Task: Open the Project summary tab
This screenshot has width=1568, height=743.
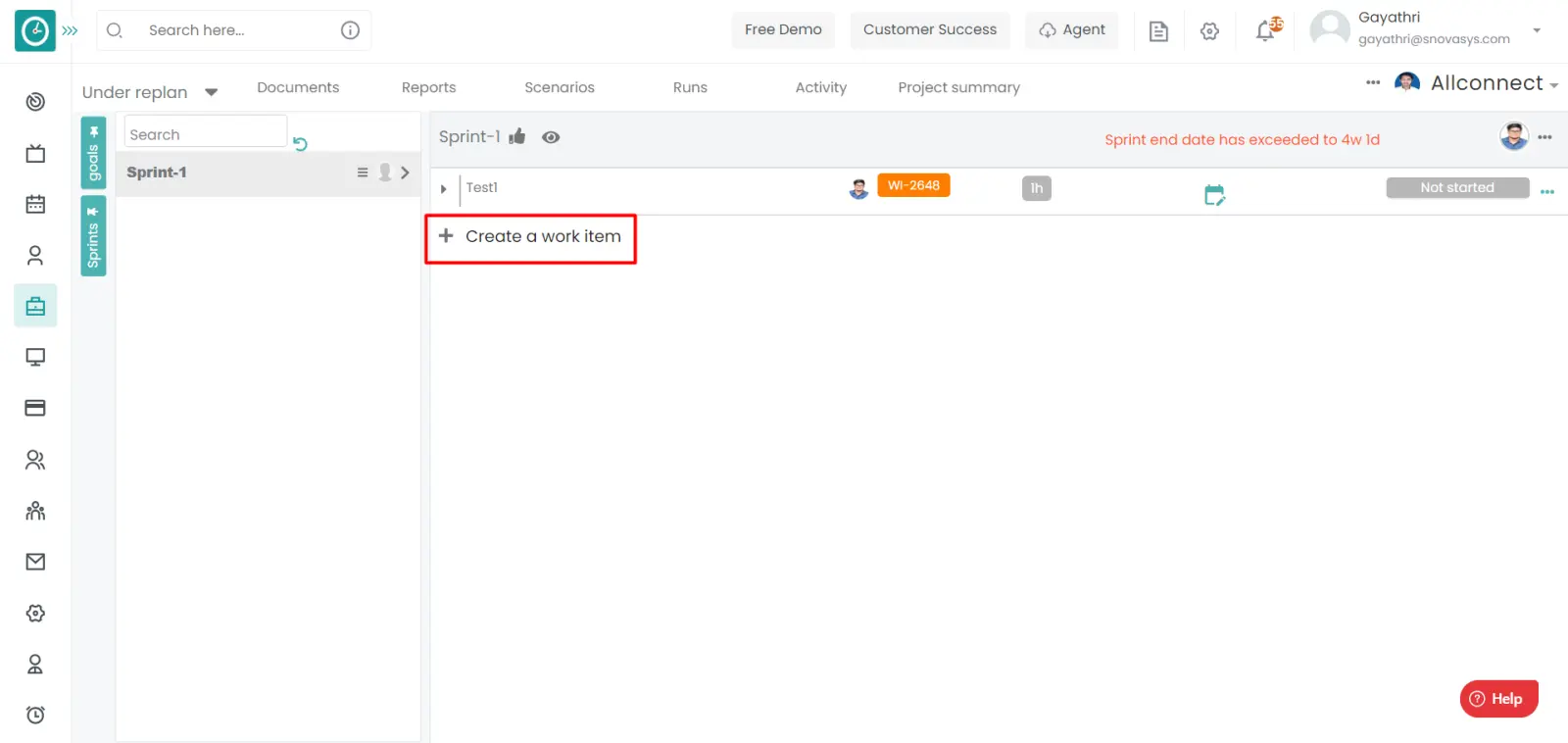Action: point(958,87)
